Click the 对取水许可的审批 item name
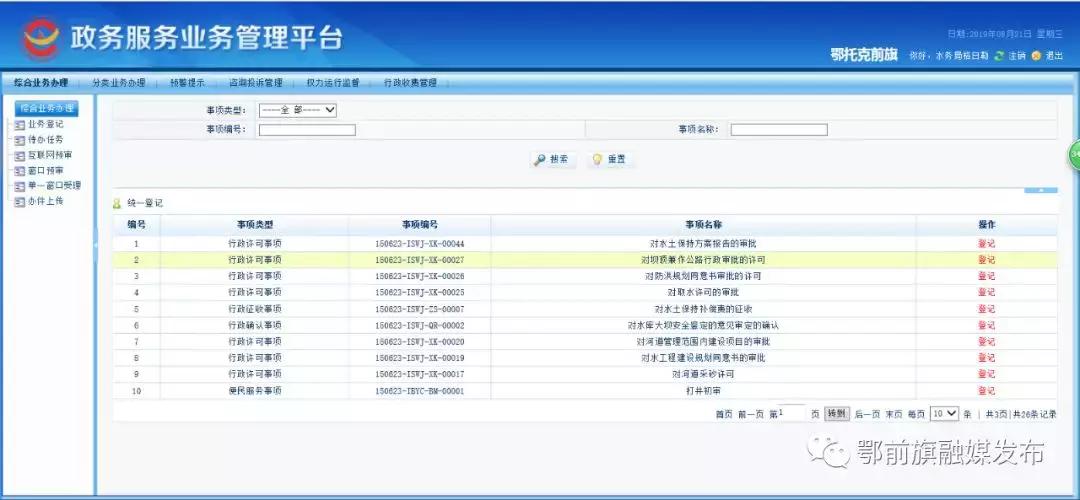The image size is (1080, 500). point(703,293)
